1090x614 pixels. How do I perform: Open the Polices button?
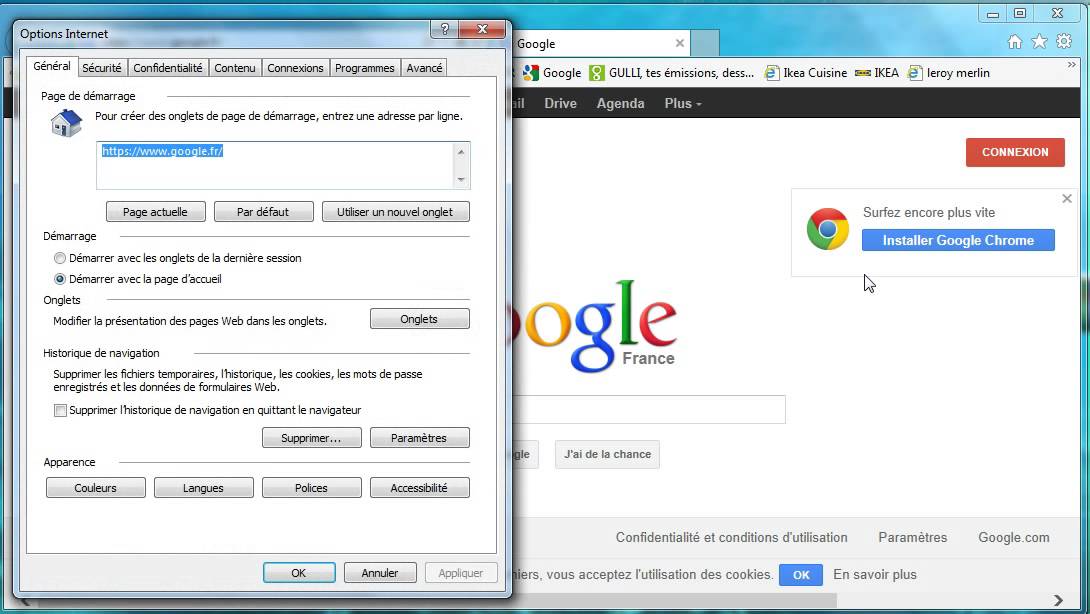[311, 488]
